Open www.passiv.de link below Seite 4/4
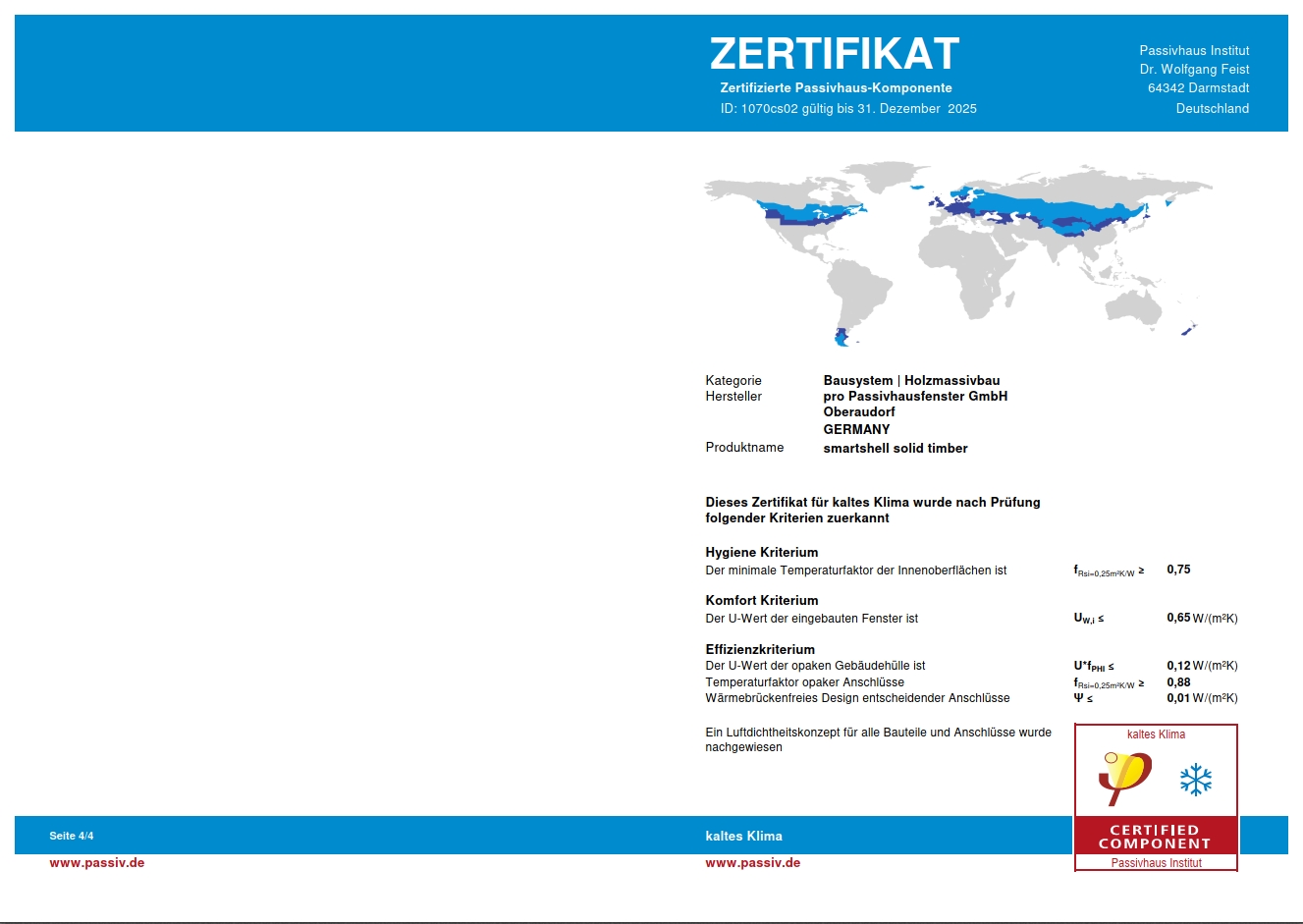The width and height of the screenshot is (1303, 924). pyautogui.click(x=97, y=863)
